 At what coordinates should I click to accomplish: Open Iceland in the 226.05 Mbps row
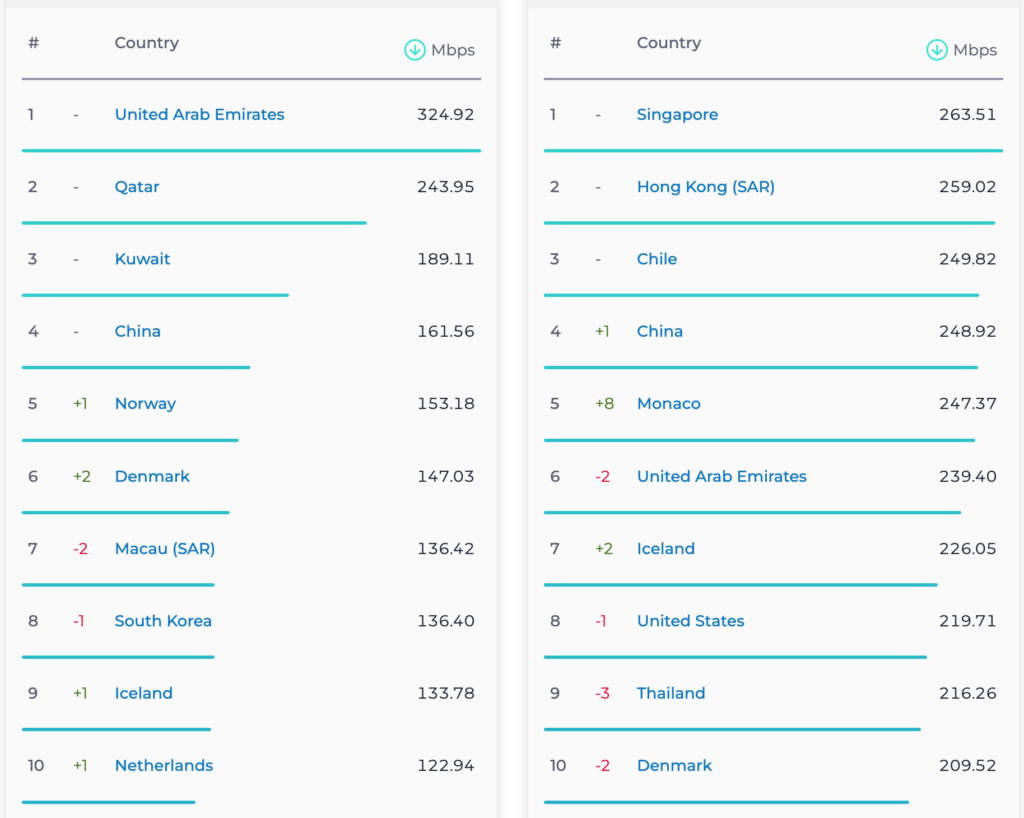(665, 549)
